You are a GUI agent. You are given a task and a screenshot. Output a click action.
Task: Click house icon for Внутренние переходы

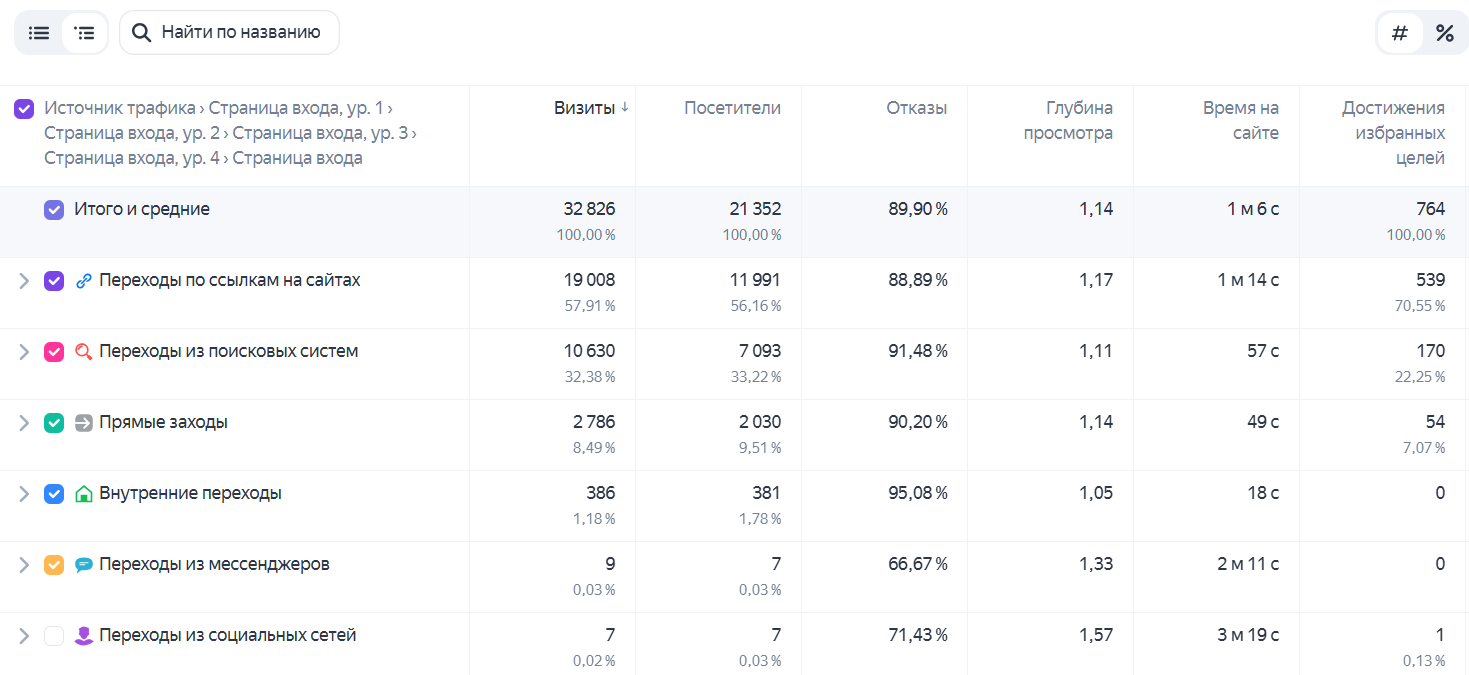pos(84,494)
